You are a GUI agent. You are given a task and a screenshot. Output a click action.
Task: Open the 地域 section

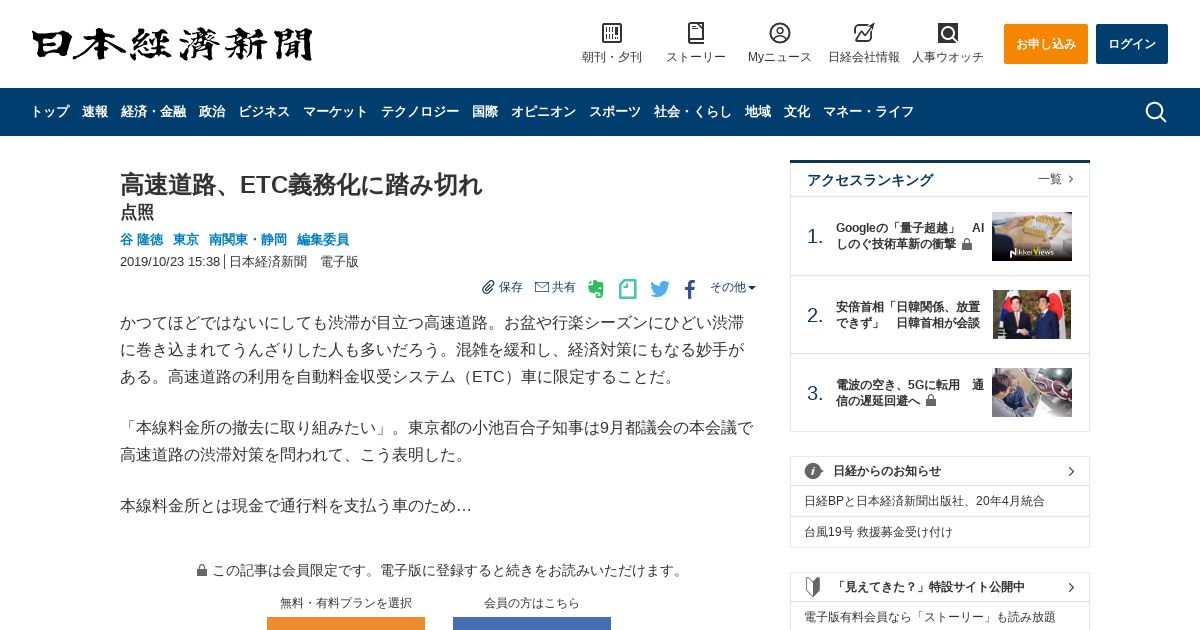pos(758,112)
